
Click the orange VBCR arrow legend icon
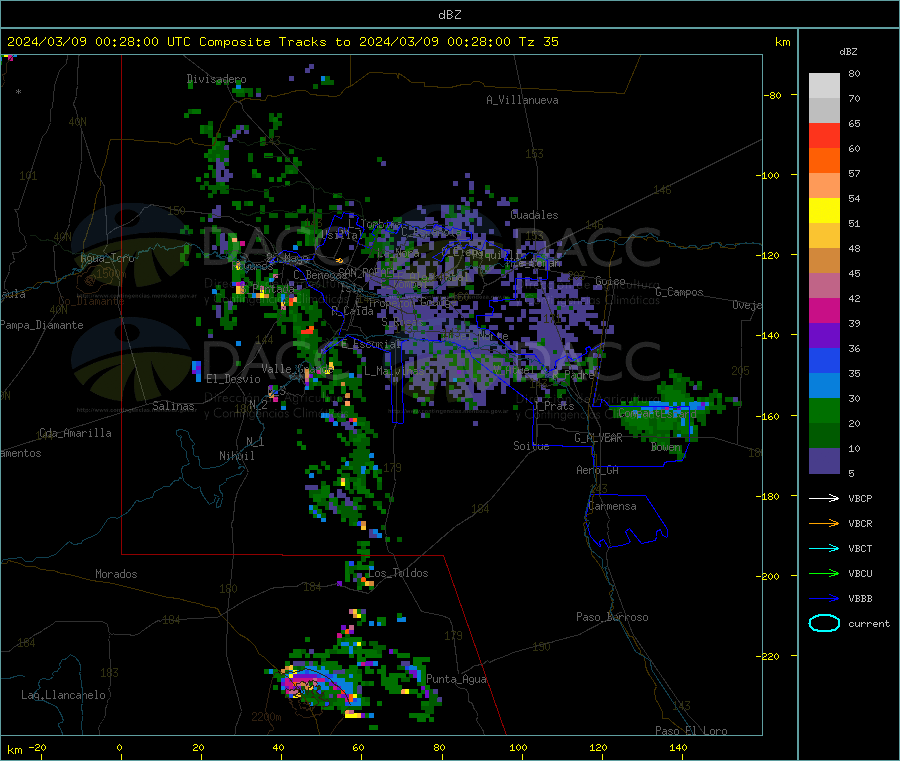coord(824,523)
